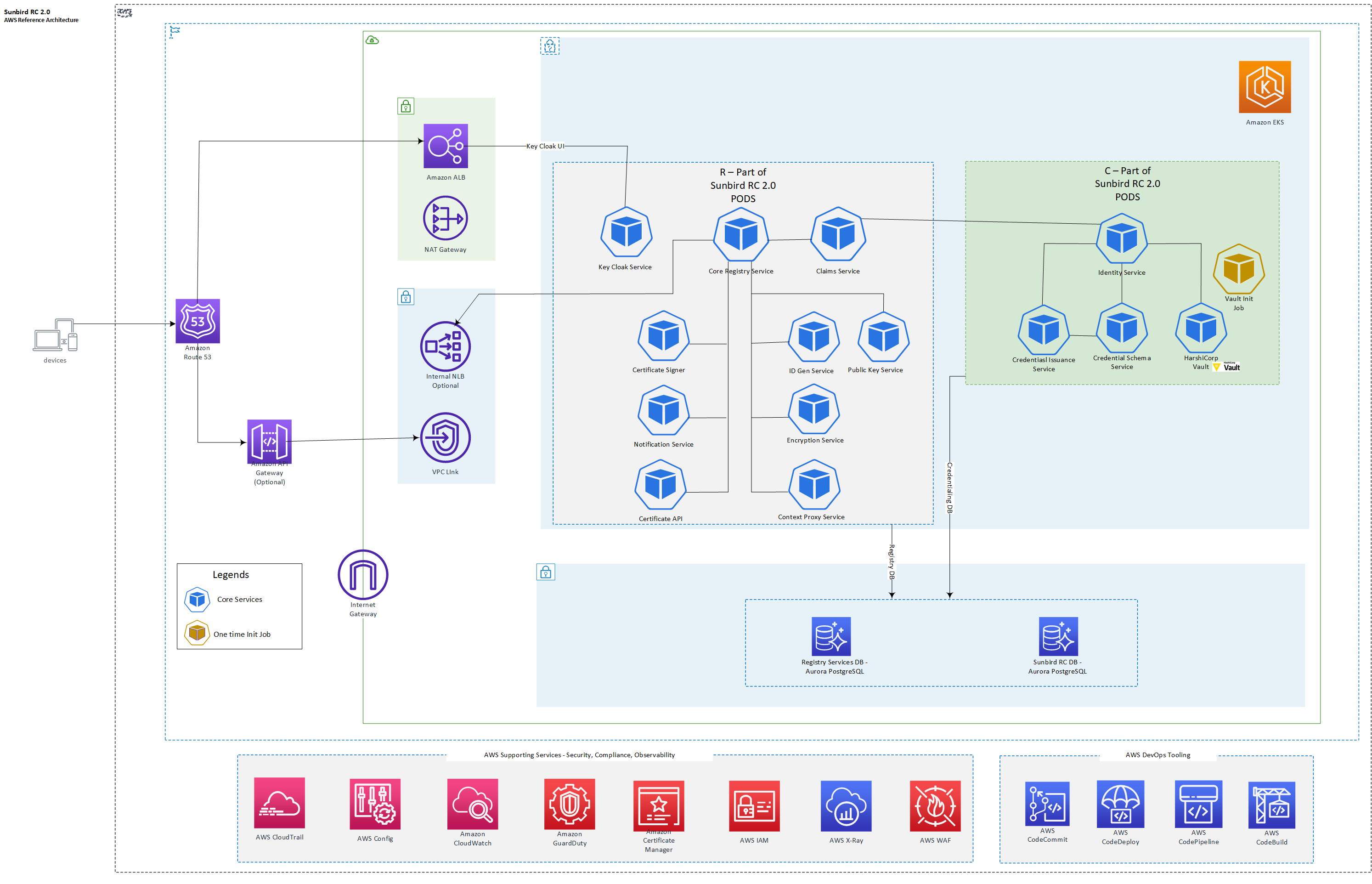Image resolution: width=1372 pixels, height=884 pixels.
Task: Click the Internet Gateway icon
Action: (x=363, y=575)
